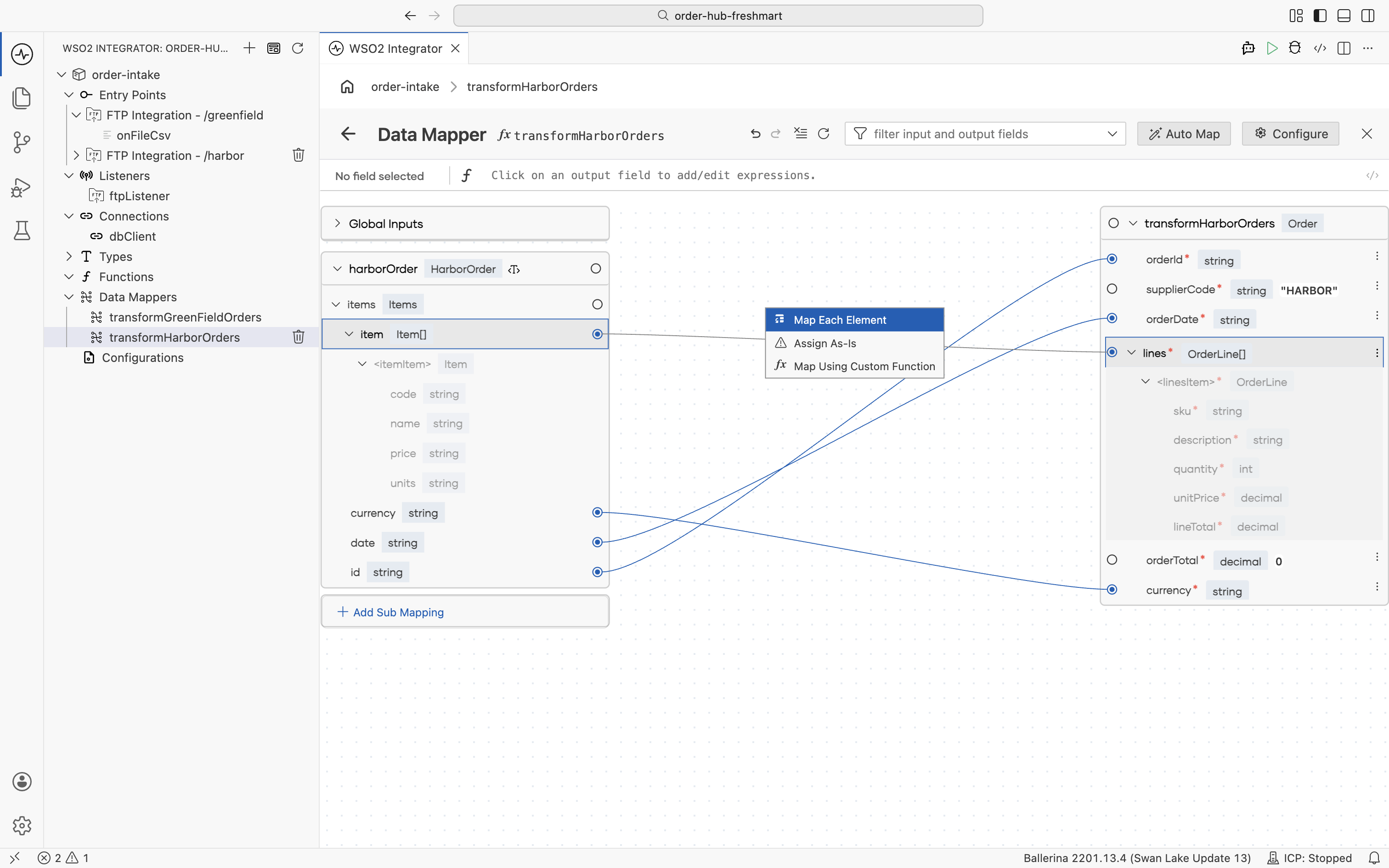Open the Explorer files icon in activity bar
The height and width of the screenshot is (868, 1389).
[22, 98]
